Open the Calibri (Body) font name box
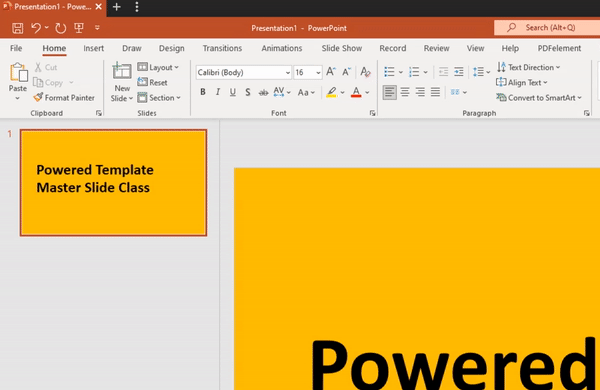 [x=244, y=72]
